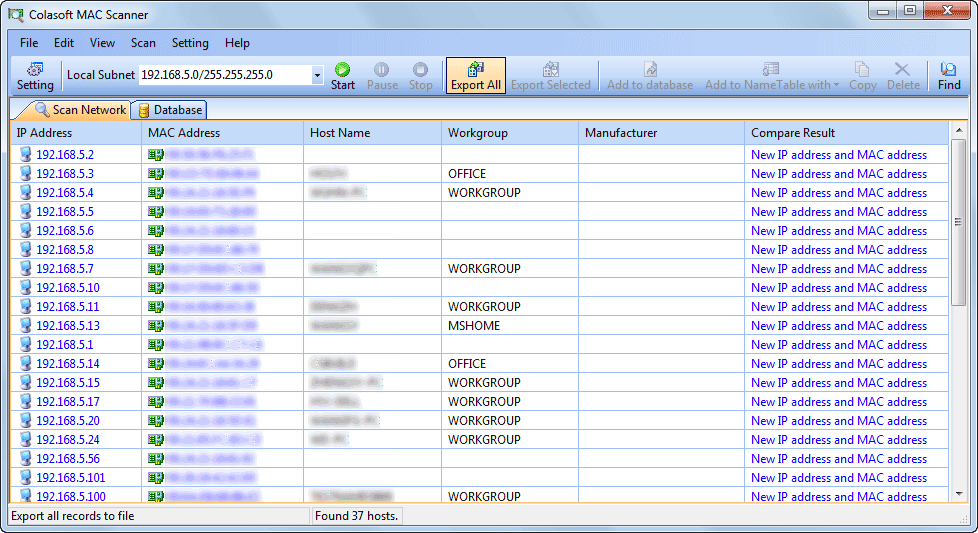Open the Edit menu
Image resolution: width=978 pixels, height=533 pixels.
click(64, 43)
